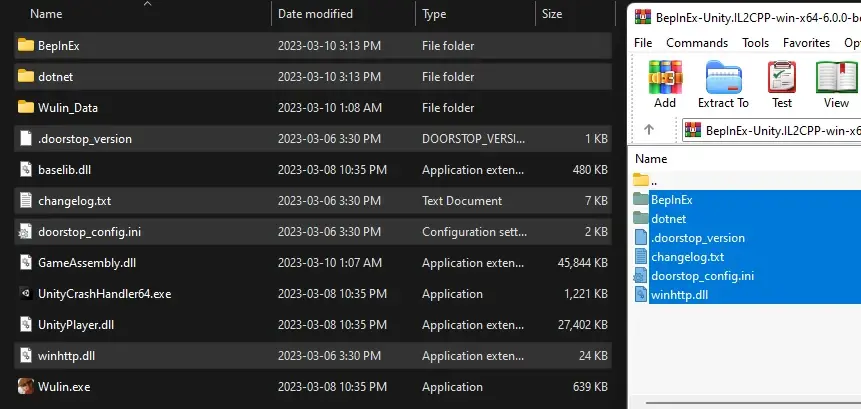Click the View toolbar icon in WinRAR
The width and height of the screenshot is (861, 409).
[835, 79]
